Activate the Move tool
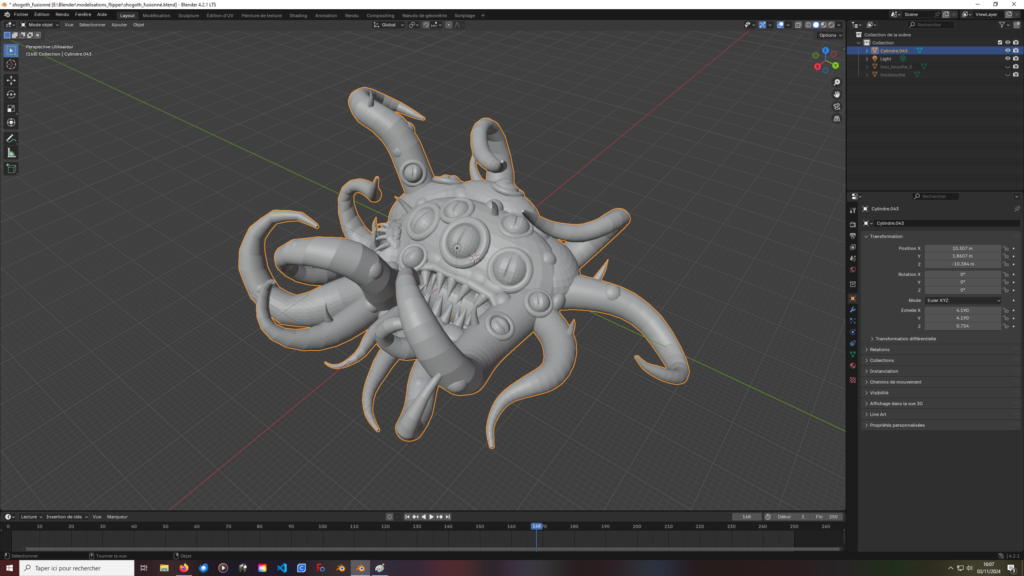 [11, 80]
